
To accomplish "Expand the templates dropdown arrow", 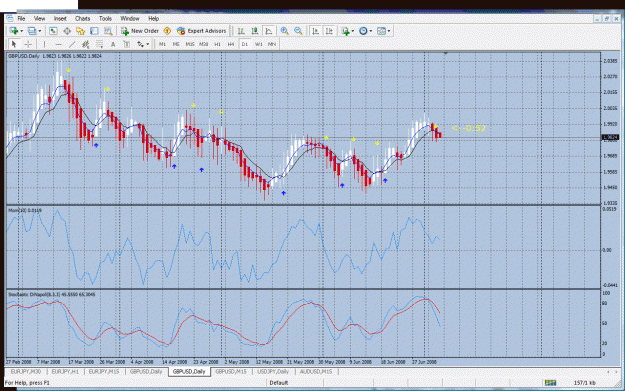I will point(389,31).
